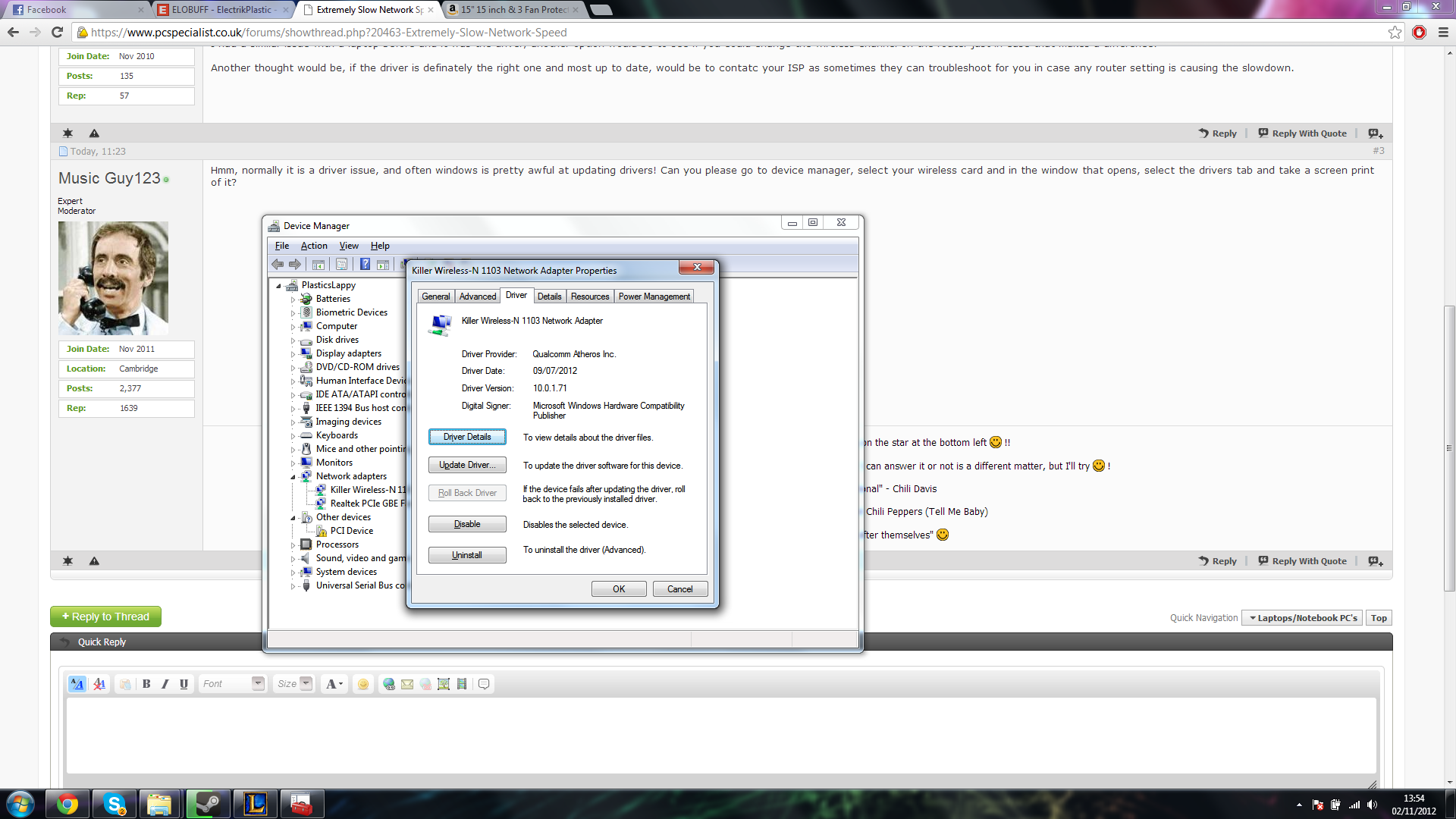Click the Driver Details button
This screenshot has height=819, width=1456.
pyautogui.click(x=467, y=437)
